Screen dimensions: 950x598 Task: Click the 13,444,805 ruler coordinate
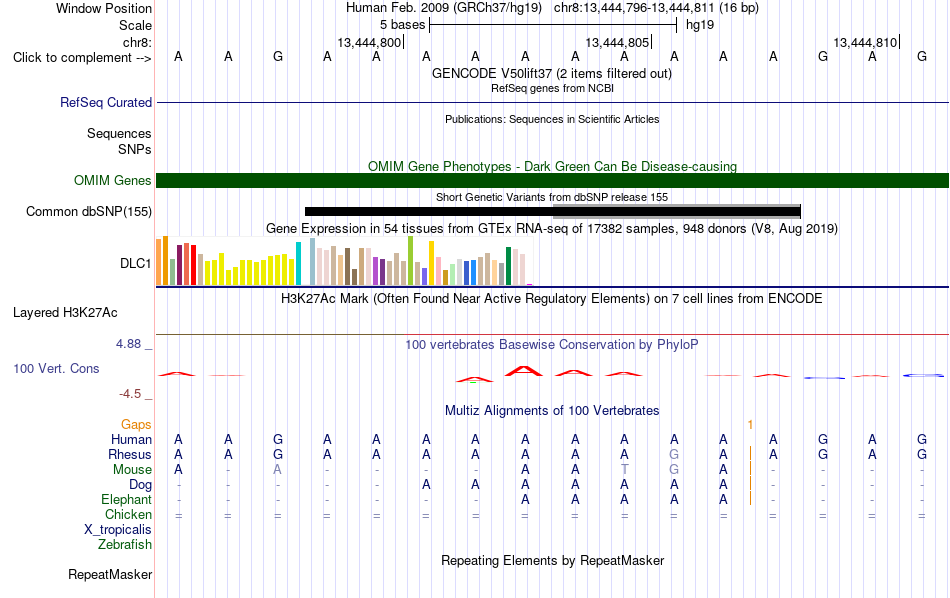pos(617,42)
